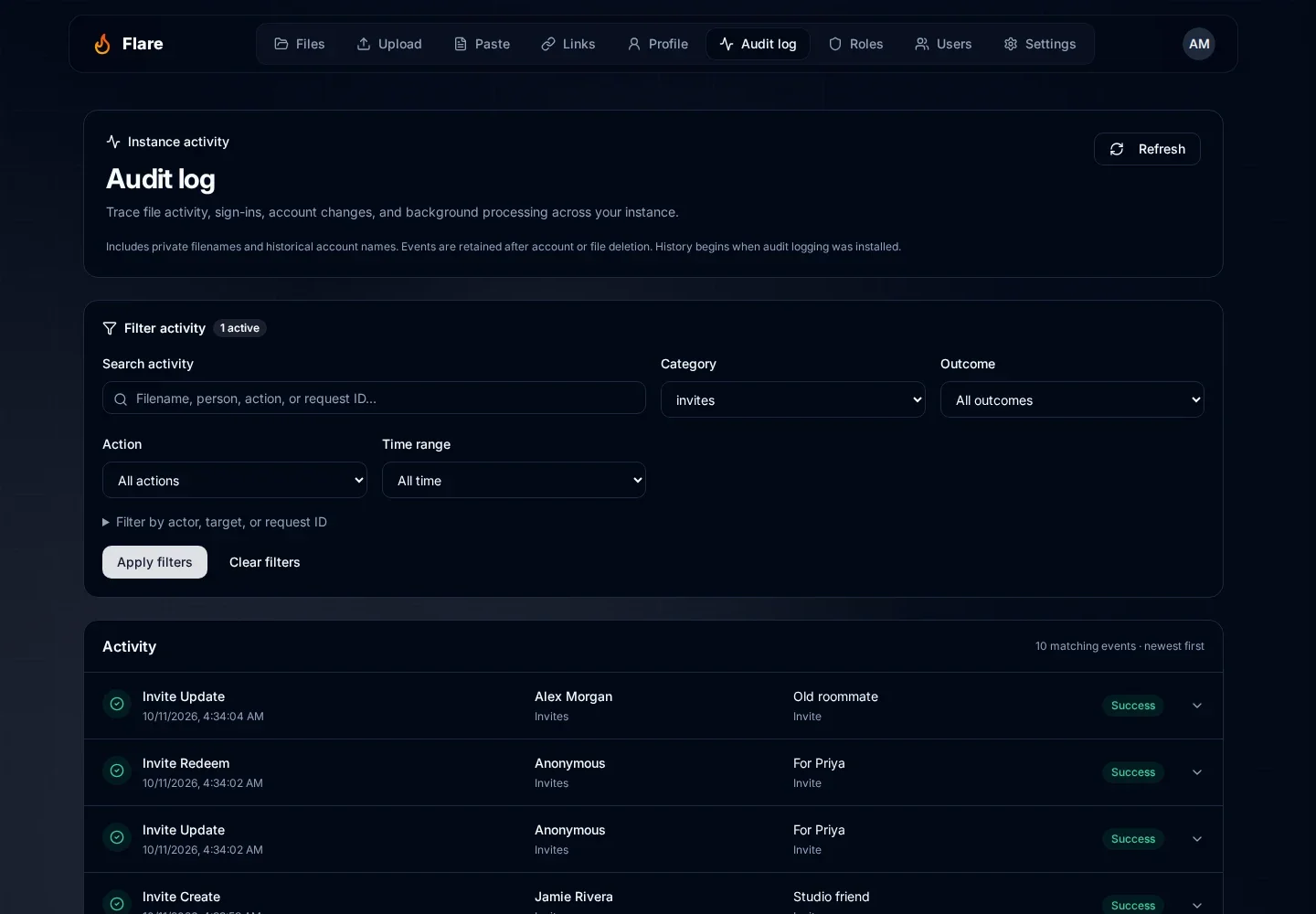Open the Outcome dropdown

tap(1072, 399)
